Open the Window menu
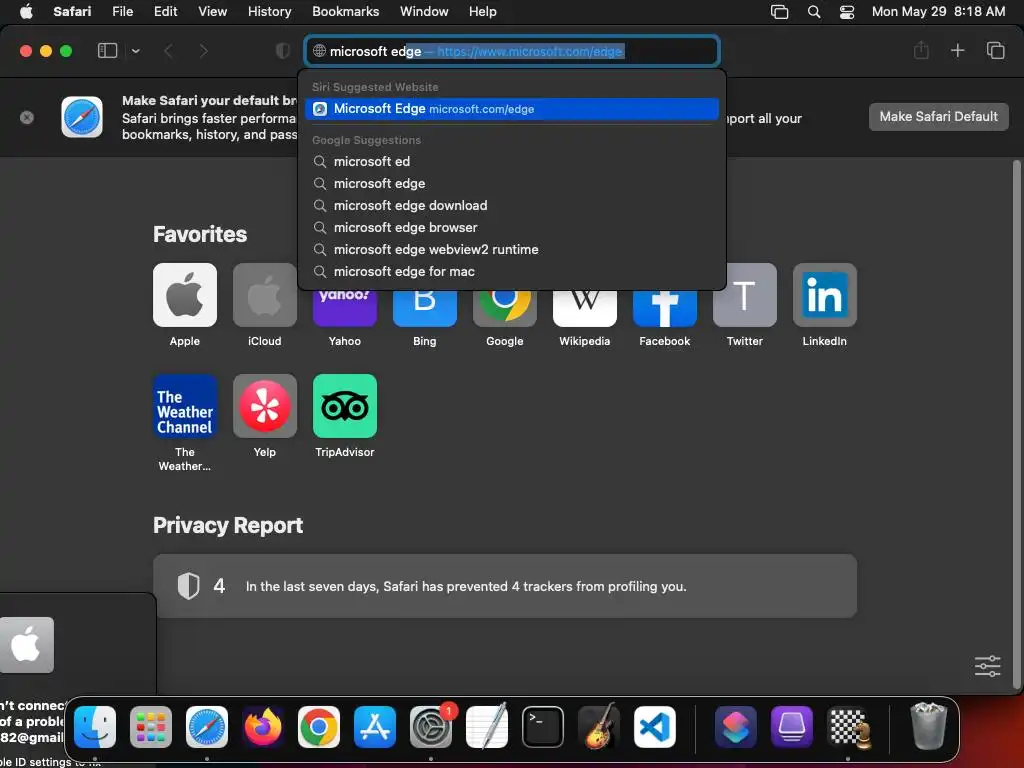 point(424,12)
